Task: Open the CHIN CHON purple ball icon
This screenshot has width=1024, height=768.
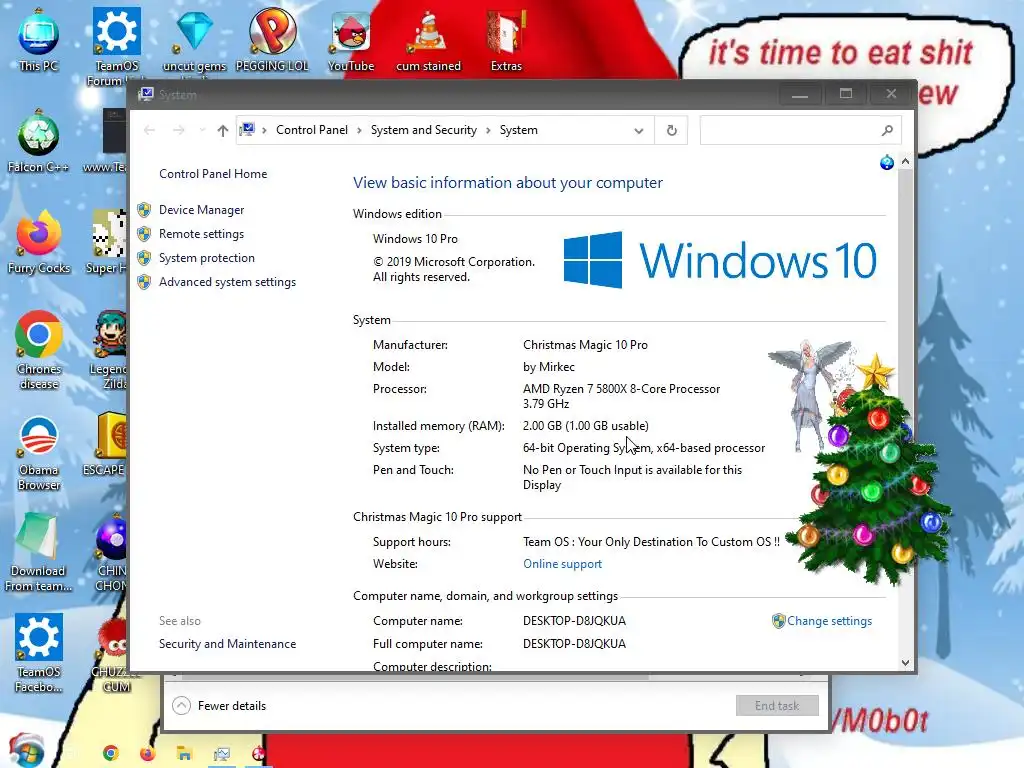Action: pyautogui.click(x=111, y=552)
